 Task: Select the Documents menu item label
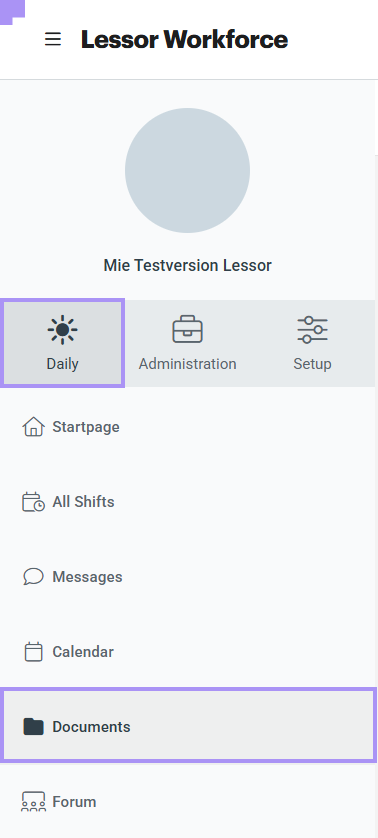click(x=91, y=727)
